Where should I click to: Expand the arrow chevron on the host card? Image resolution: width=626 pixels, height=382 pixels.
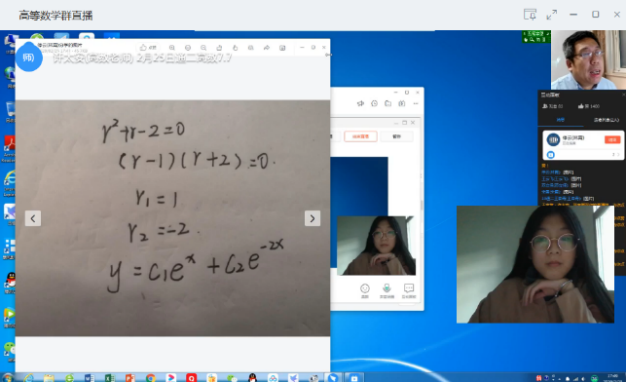[618, 154]
